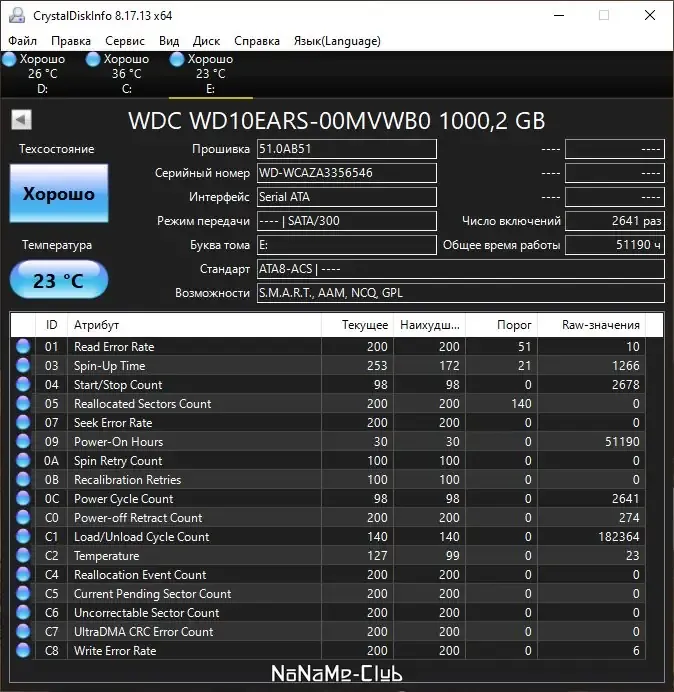Click status orb for Current Pending Sector Count
This screenshot has height=692, width=674.
pos(23,593)
